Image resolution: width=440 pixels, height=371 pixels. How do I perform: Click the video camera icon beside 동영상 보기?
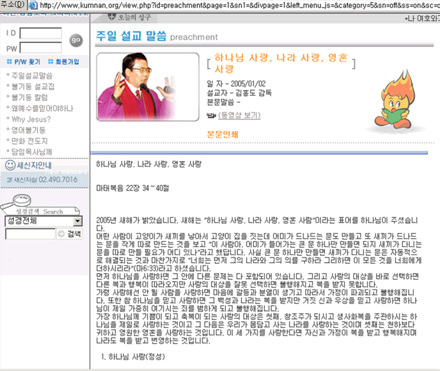(x=211, y=116)
